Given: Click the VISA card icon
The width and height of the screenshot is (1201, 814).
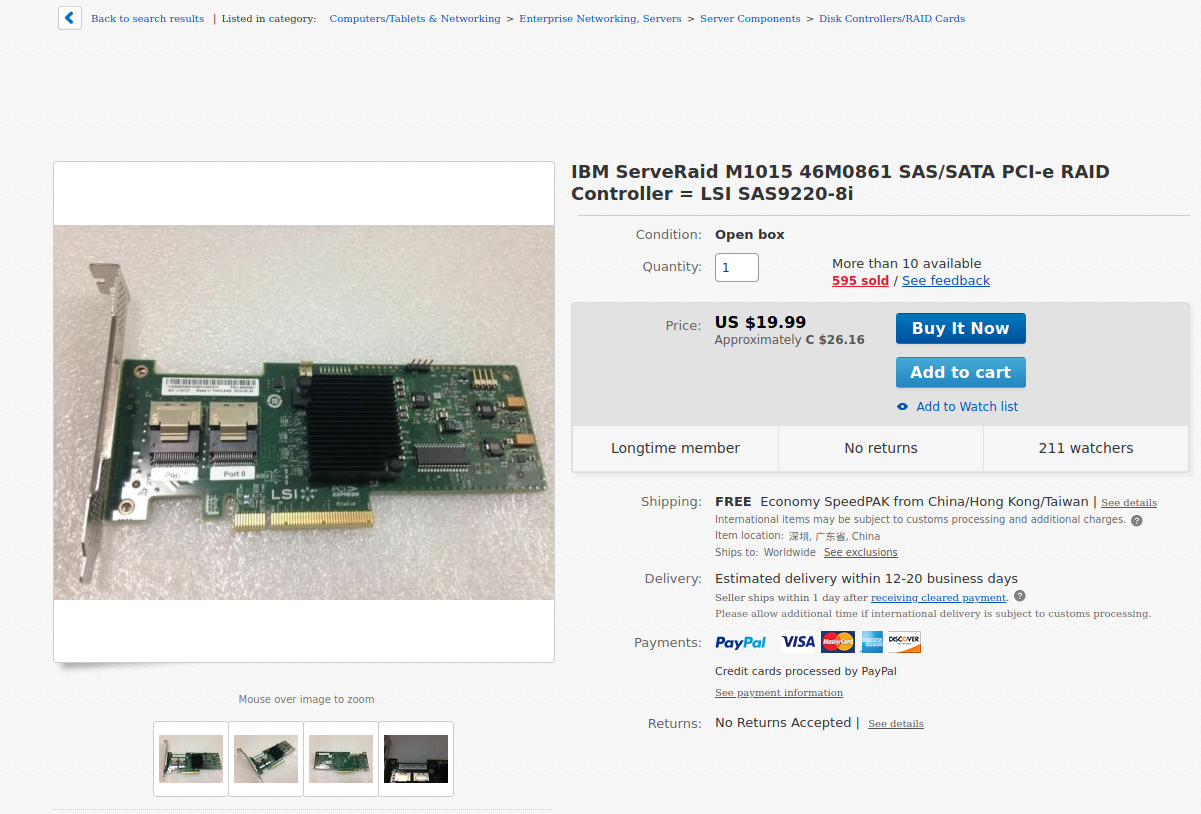Looking at the screenshot, I should pos(798,642).
